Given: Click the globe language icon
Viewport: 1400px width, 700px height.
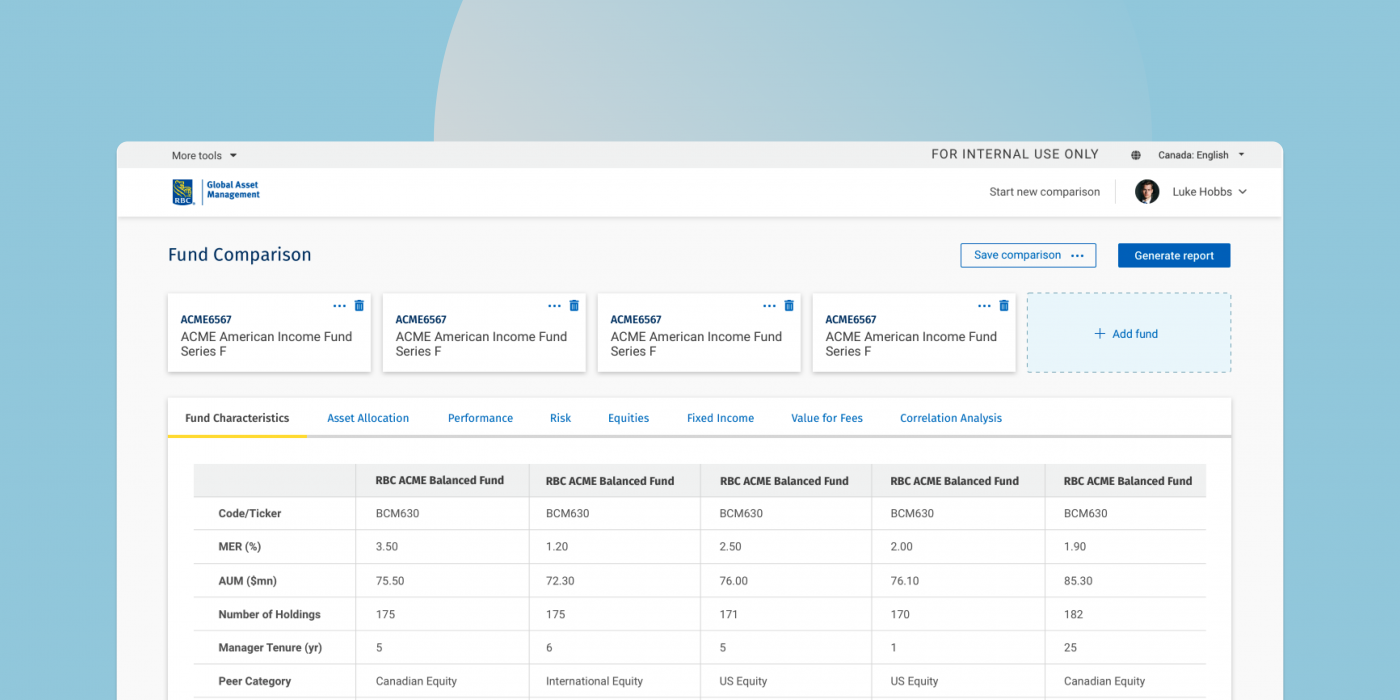Looking at the screenshot, I should [1136, 156].
